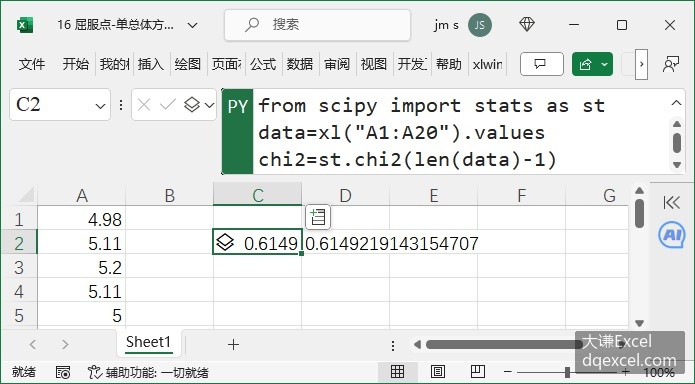Switch to the 绘图 tab
The width and height of the screenshot is (695, 384).
click(x=187, y=64)
